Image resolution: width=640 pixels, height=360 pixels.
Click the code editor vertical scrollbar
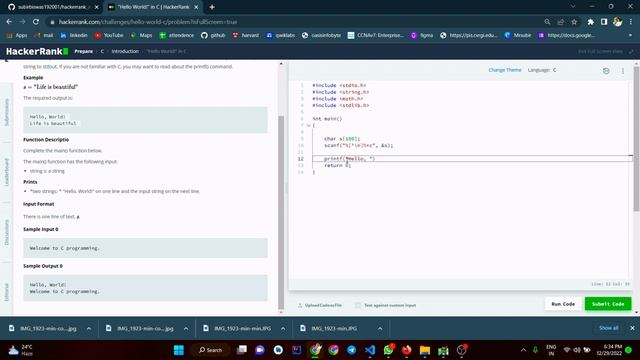pos(636,139)
